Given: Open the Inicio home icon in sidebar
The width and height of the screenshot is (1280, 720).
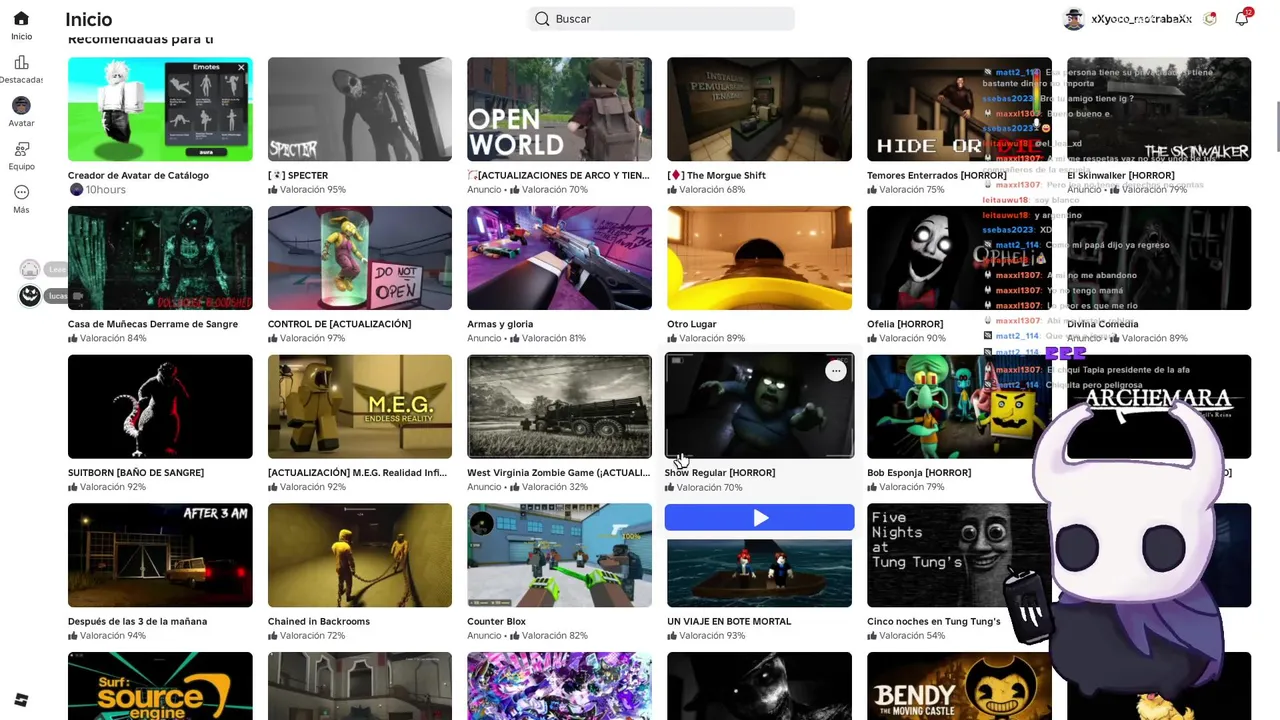Looking at the screenshot, I should 21,19.
